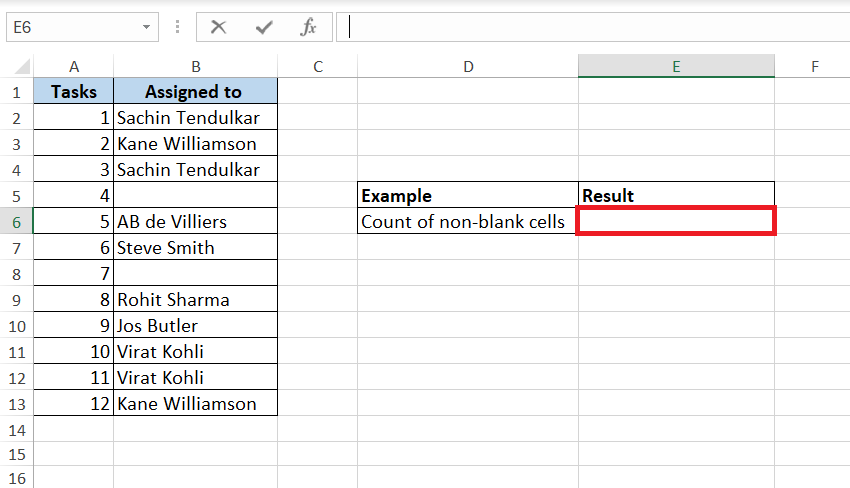This screenshot has width=850, height=488.
Task: Select column B header
Action: (x=196, y=66)
